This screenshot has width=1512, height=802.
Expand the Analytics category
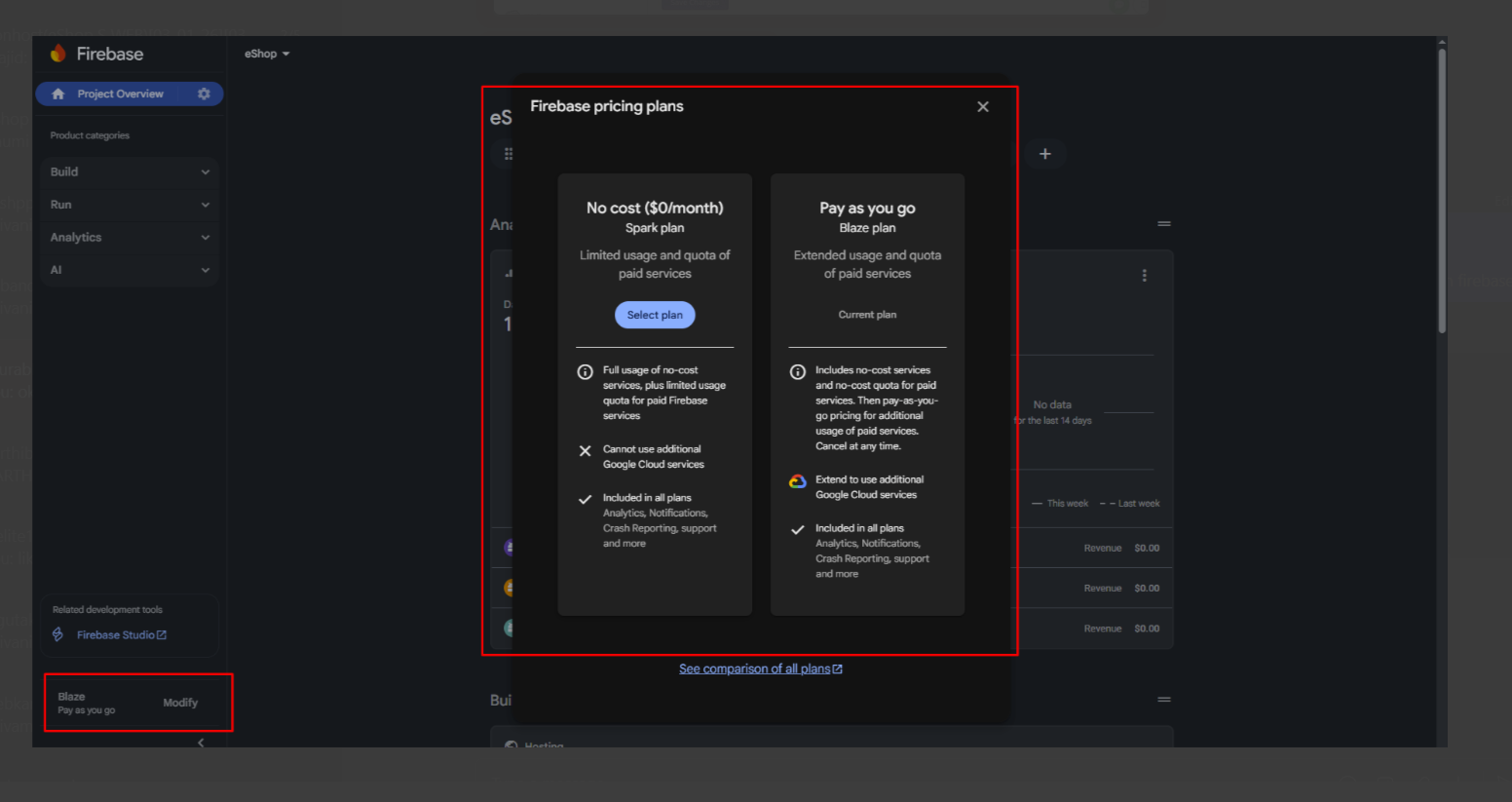point(130,237)
